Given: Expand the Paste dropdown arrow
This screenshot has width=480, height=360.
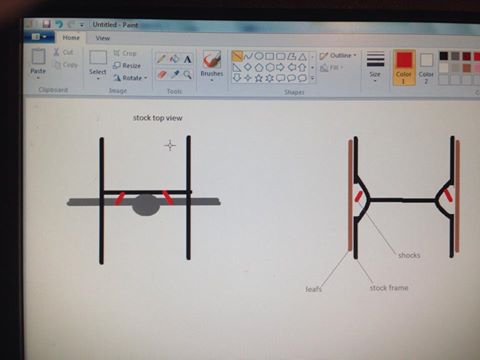Looking at the screenshot, I should click(38, 78).
